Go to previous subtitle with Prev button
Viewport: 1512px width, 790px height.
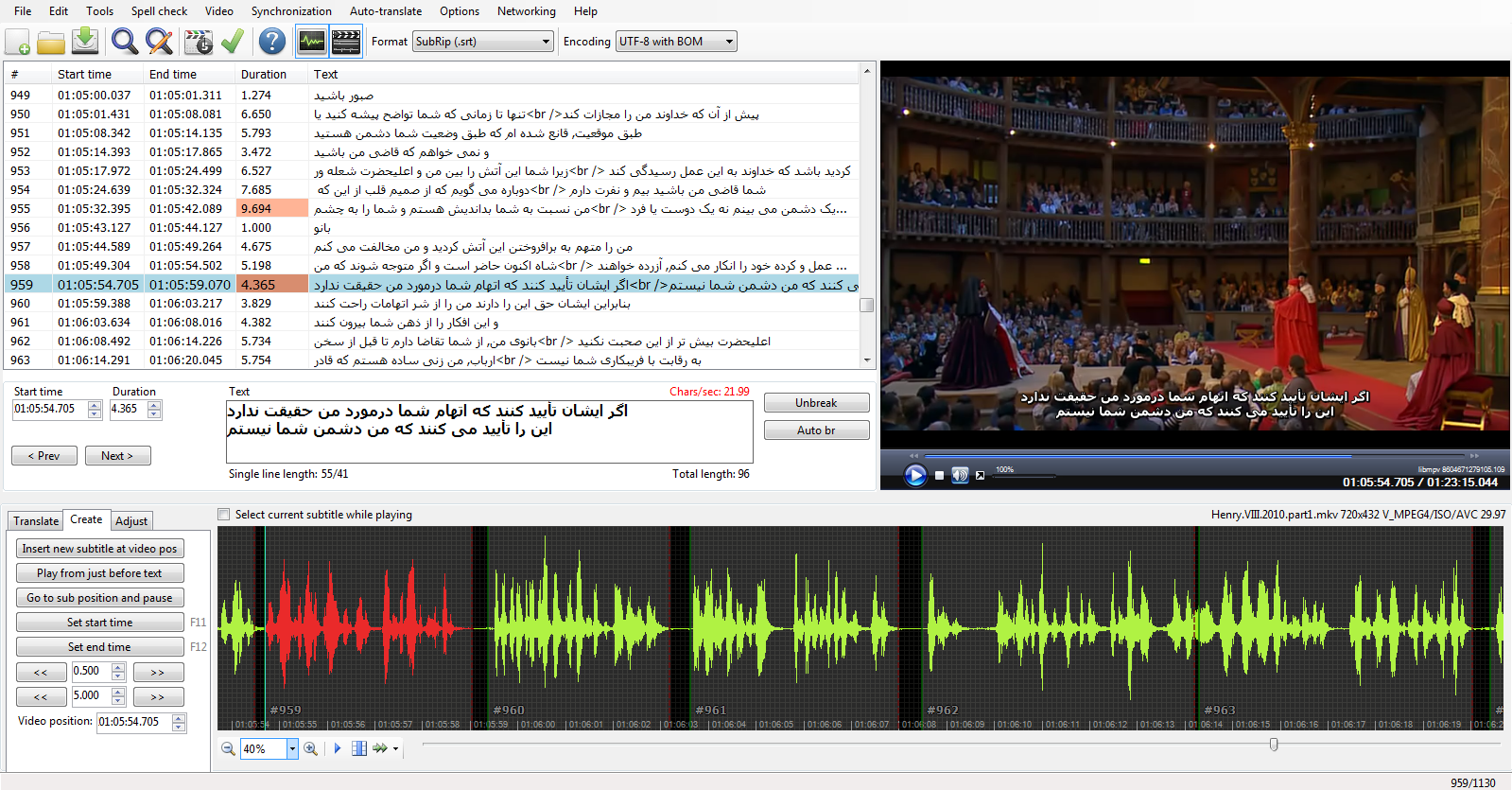(x=44, y=456)
